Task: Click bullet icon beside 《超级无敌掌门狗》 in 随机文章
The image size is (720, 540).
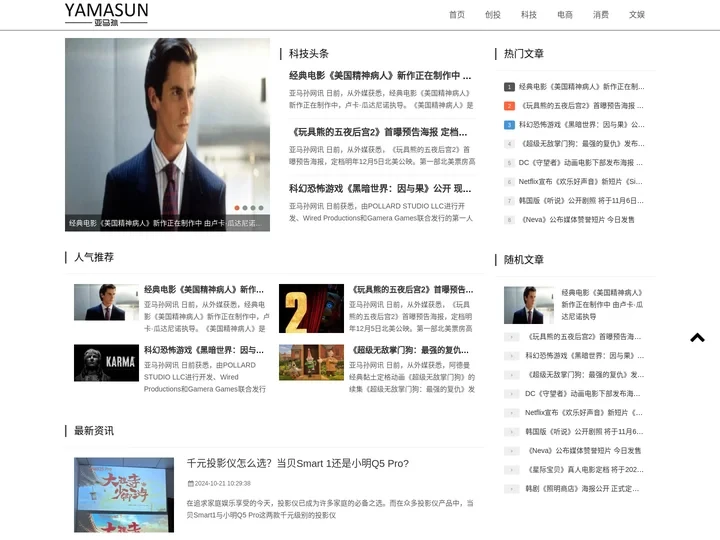Action: (x=511, y=375)
